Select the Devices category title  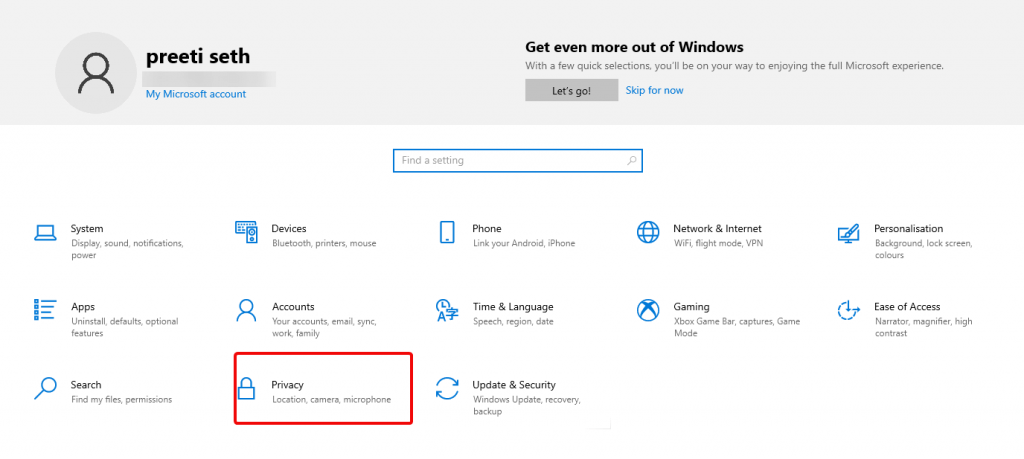[289, 229]
